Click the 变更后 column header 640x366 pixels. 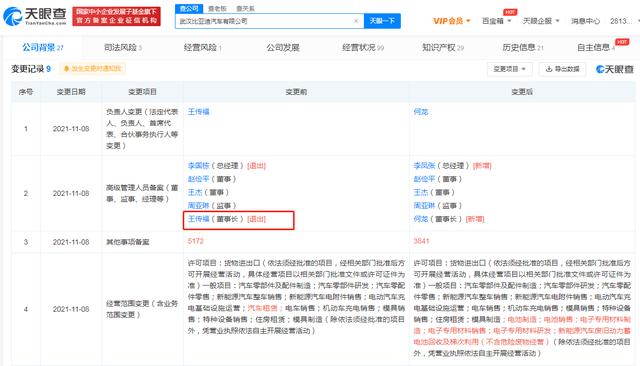(x=522, y=92)
